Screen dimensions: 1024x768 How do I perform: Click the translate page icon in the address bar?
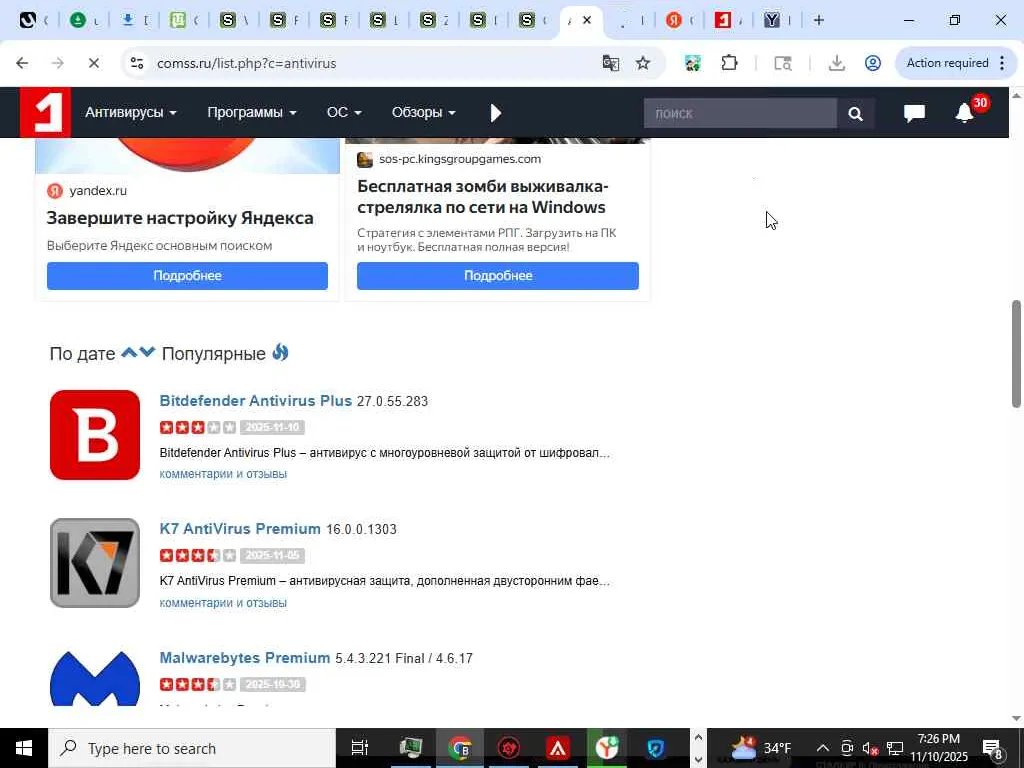coord(611,63)
